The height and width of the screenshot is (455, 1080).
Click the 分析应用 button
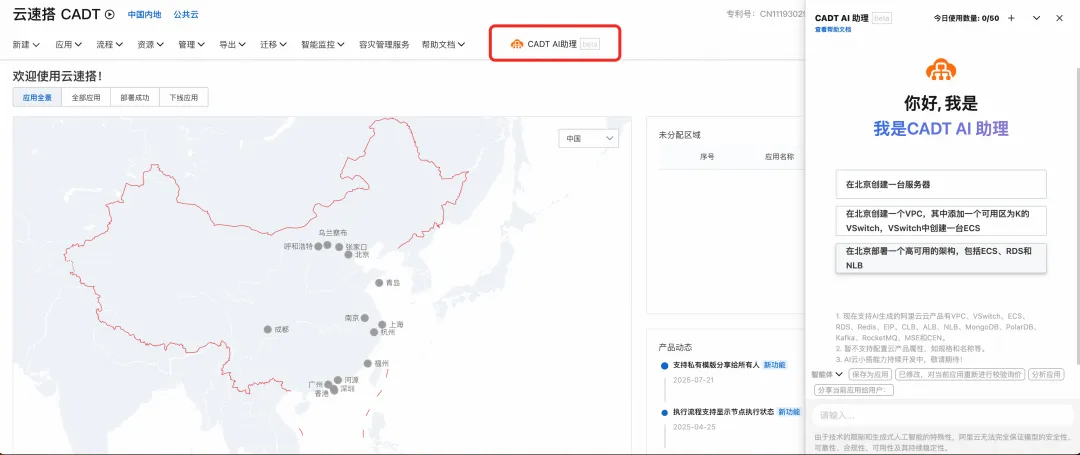pyautogui.click(x=1046, y=374)
